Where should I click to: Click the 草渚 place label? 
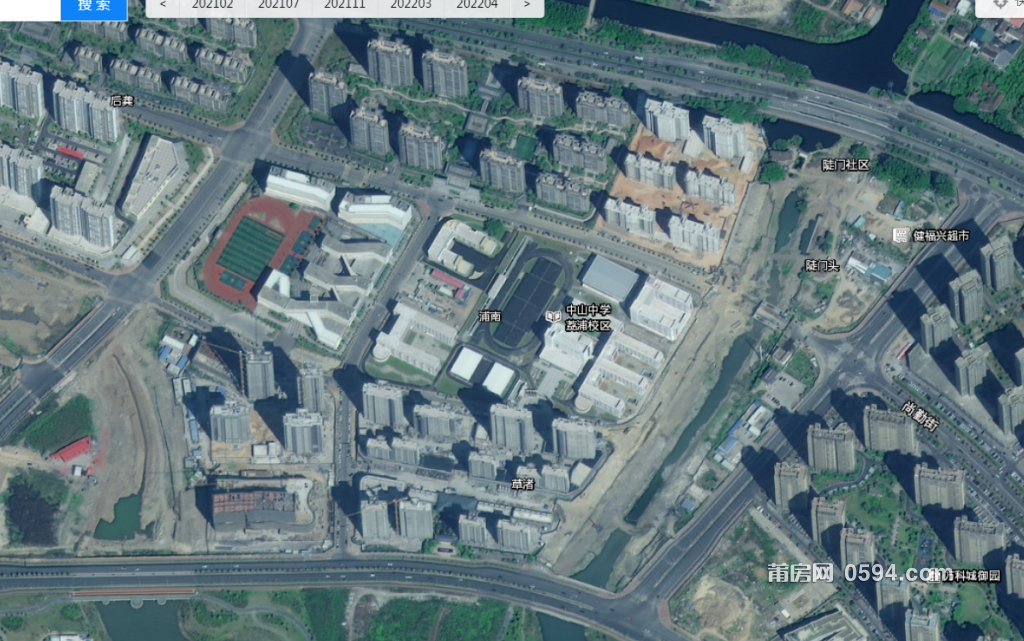click(522, 484)
